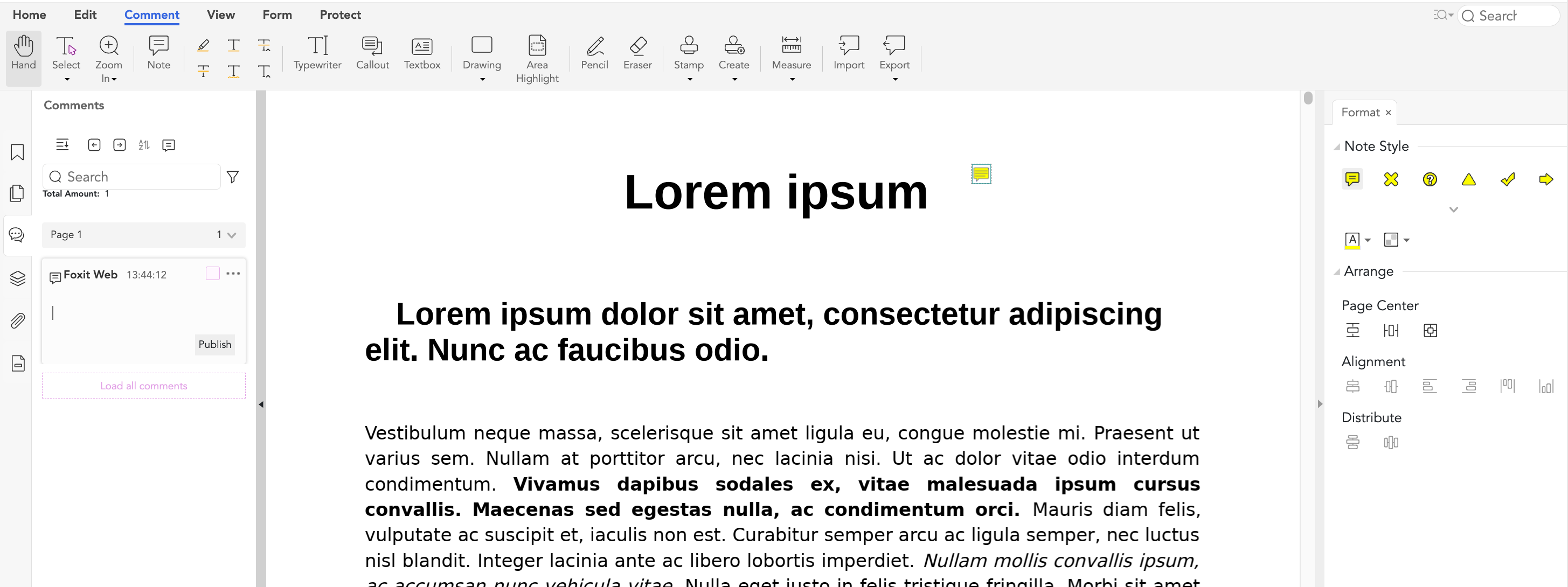The height and width of the screenshot is (587, 1568).
Task: Select the Eraser tool
Action: (x=637, y=53)
